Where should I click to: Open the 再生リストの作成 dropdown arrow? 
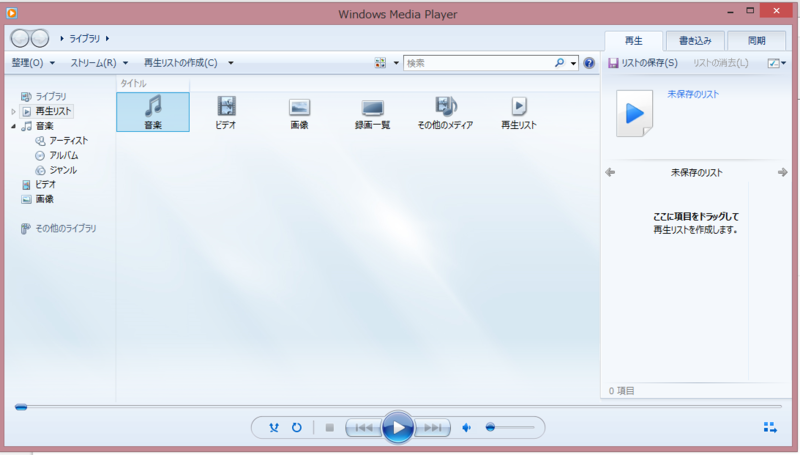[231, 63]
